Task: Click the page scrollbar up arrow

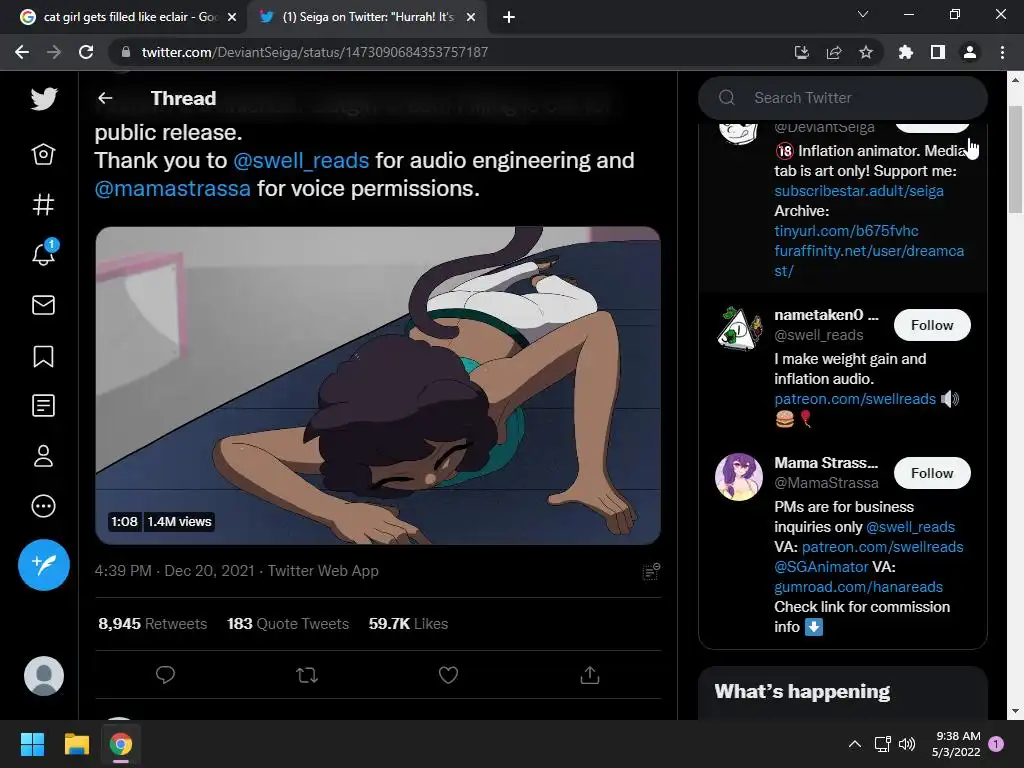Action: coord(1015,80)
